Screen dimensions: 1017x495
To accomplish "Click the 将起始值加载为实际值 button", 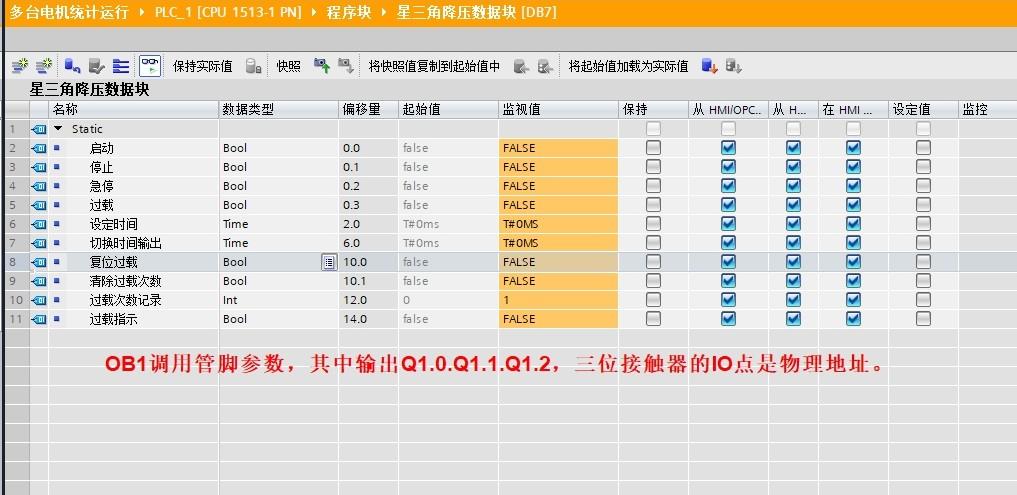I will tap(628, 66).
